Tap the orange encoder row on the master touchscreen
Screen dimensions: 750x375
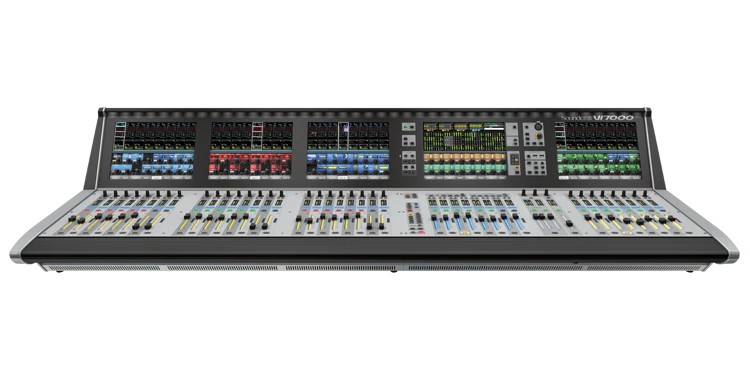[x=464, y=157]
